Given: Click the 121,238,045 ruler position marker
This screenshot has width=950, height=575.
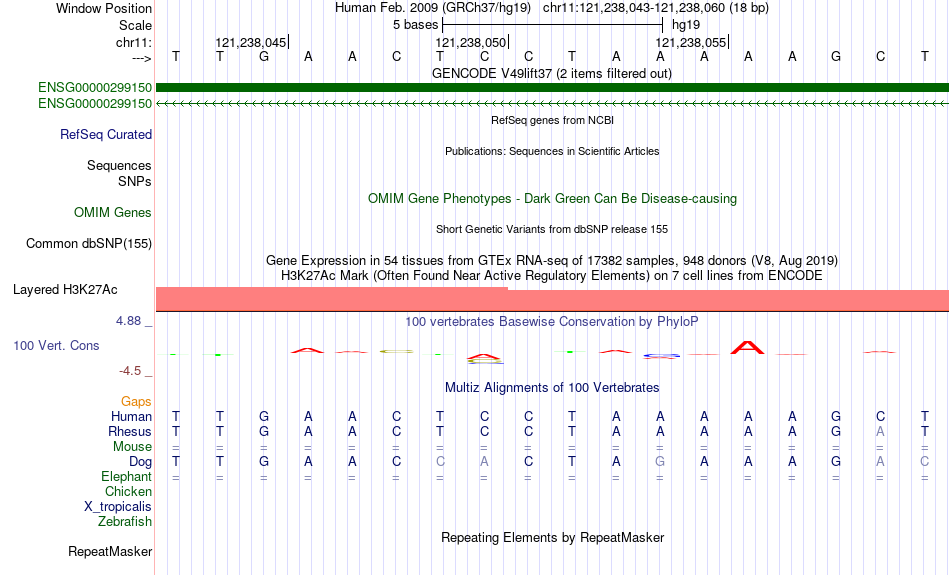Looking at the screenshot, I should pos(251,42).
